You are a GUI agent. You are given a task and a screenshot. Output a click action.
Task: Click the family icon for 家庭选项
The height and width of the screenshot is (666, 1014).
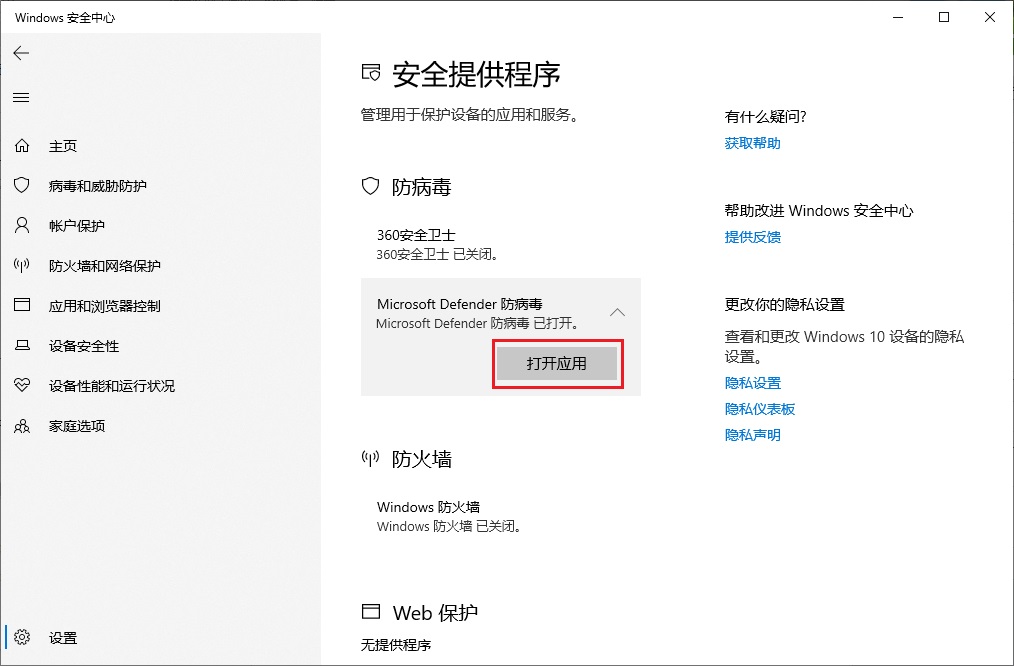click(22, 425)
